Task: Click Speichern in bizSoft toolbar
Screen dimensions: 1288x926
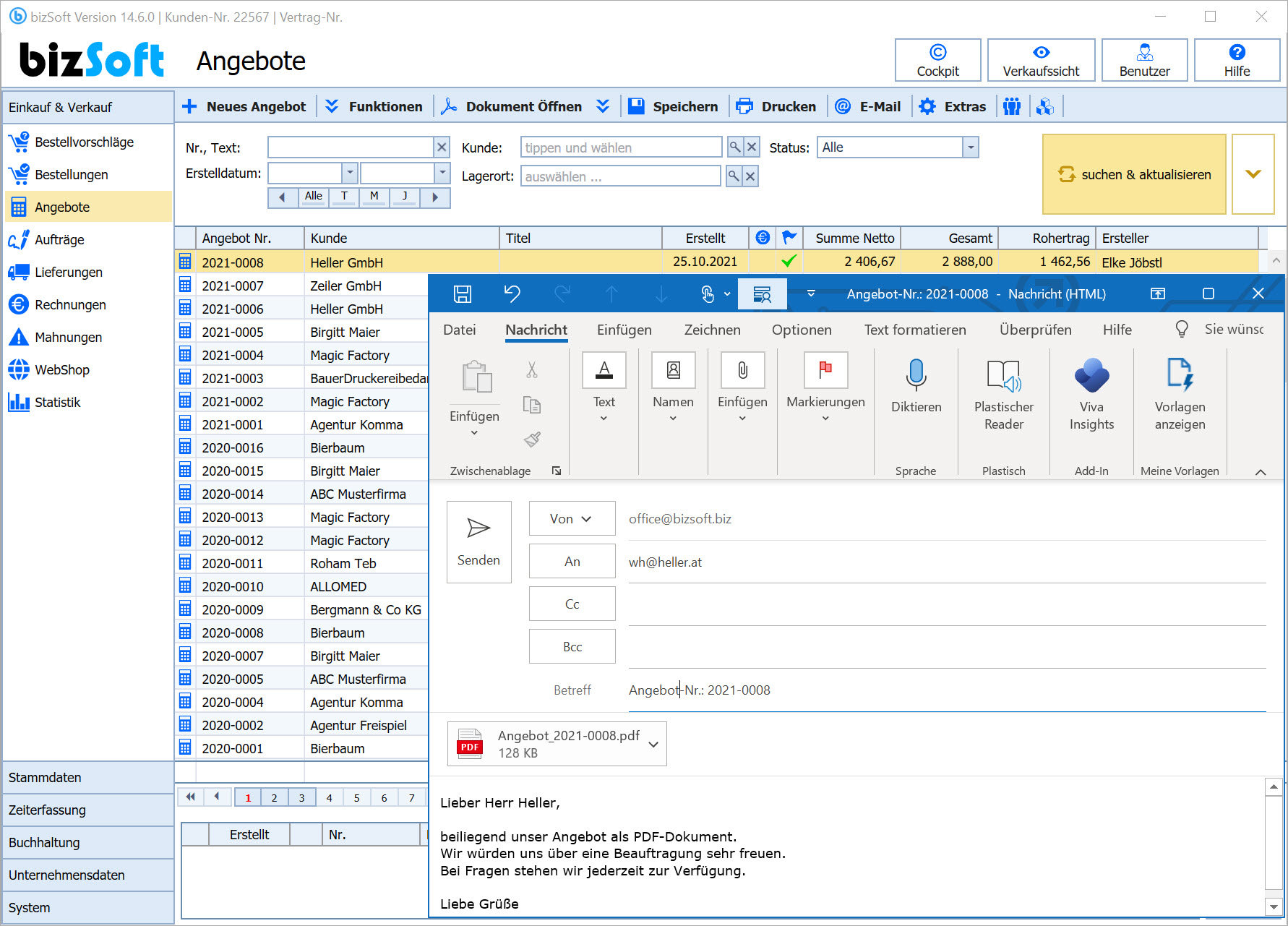Action: coord(673,106)
